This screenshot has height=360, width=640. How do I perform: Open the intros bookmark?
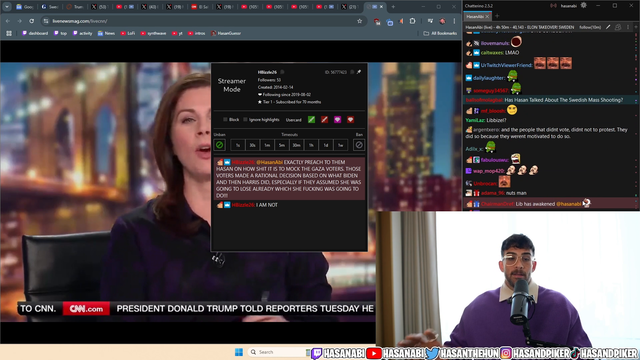197,33
